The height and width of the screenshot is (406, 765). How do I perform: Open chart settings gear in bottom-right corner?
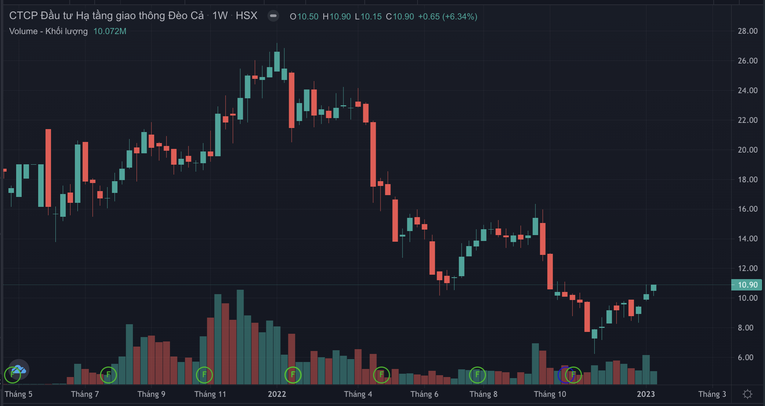[x=745, y=395]
